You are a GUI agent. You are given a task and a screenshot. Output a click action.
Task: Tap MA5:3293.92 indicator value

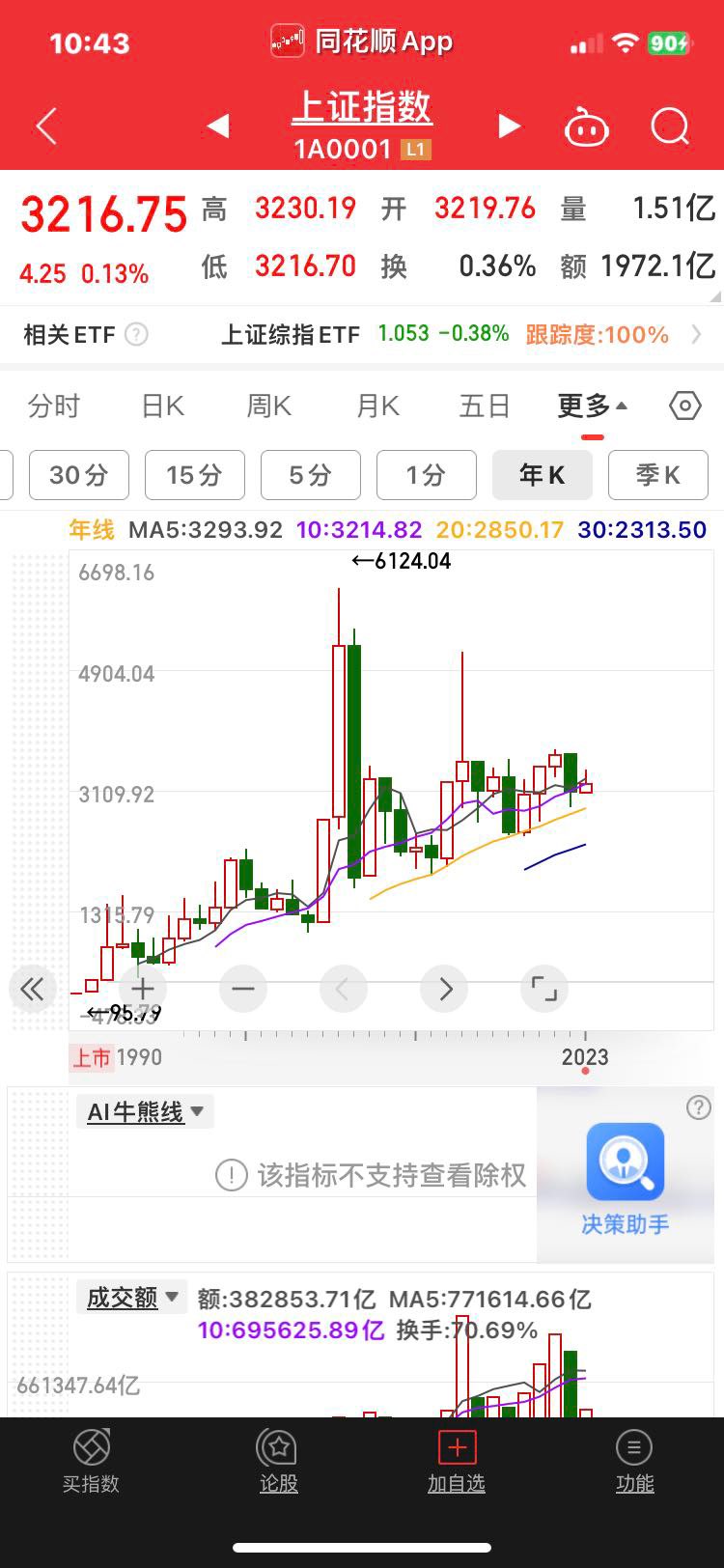(x=206, y=530)
